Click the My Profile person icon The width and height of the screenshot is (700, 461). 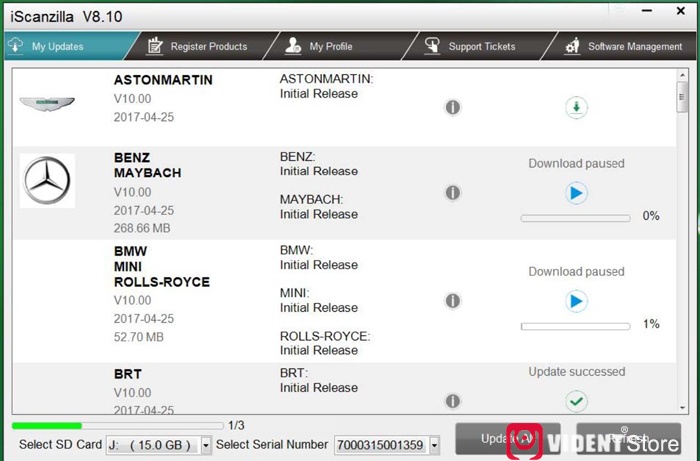[x=293, y=46]
